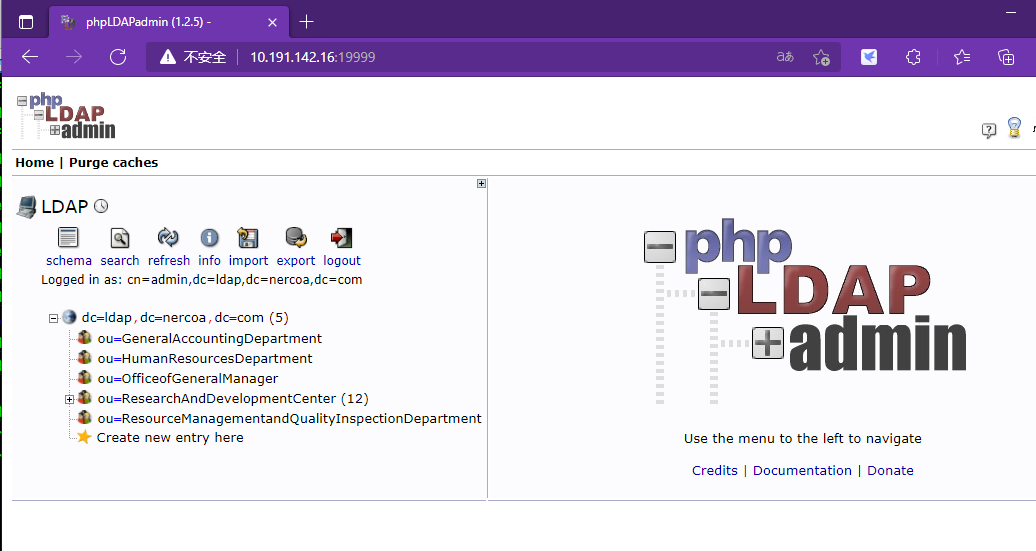Image resolution: width=1036 pixels, height=551 pixels.
Task: Open the Donate link
Action: [890, 470]
